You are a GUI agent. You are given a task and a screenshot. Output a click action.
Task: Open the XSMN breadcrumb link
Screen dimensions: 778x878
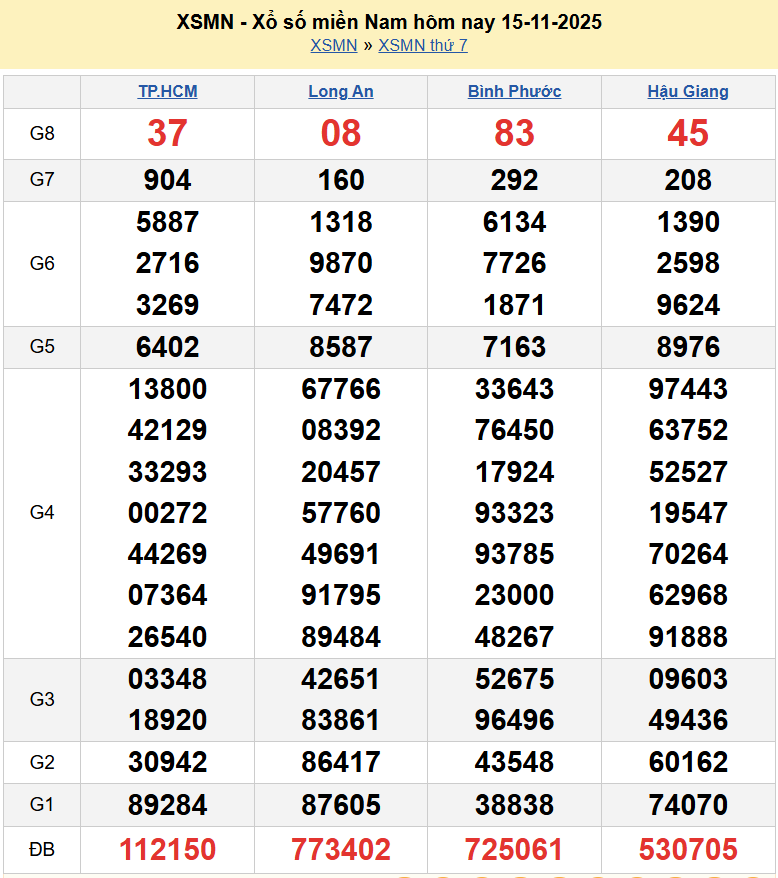click(333, 45)
